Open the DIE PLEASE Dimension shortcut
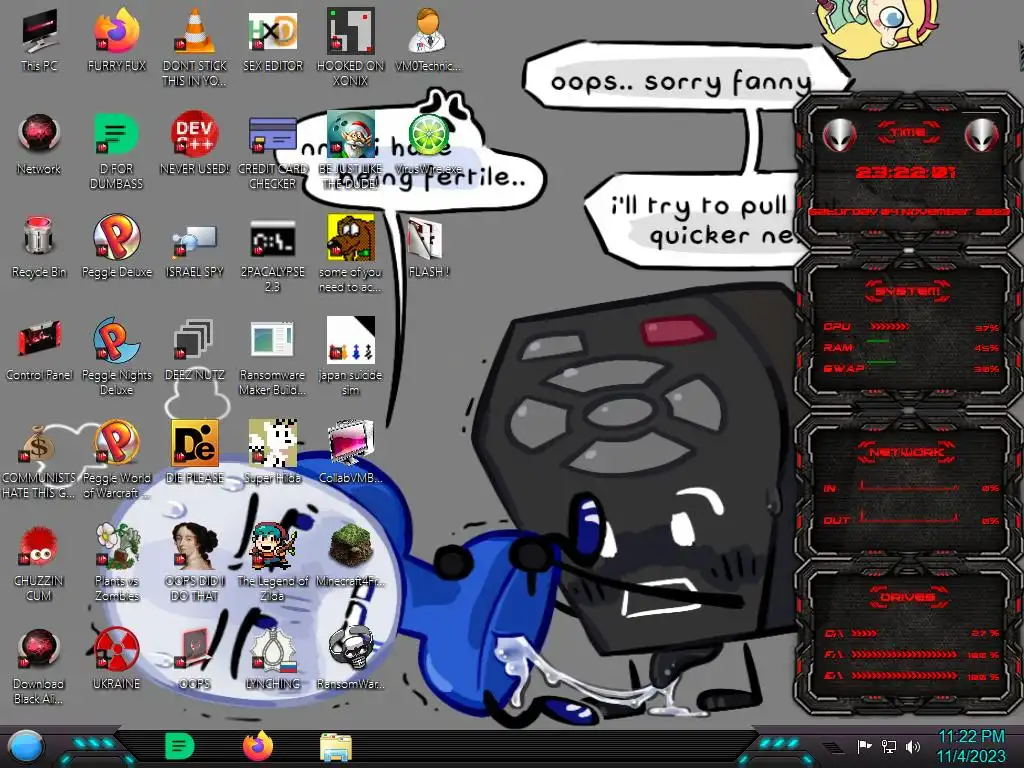 [x=195, y=453]
